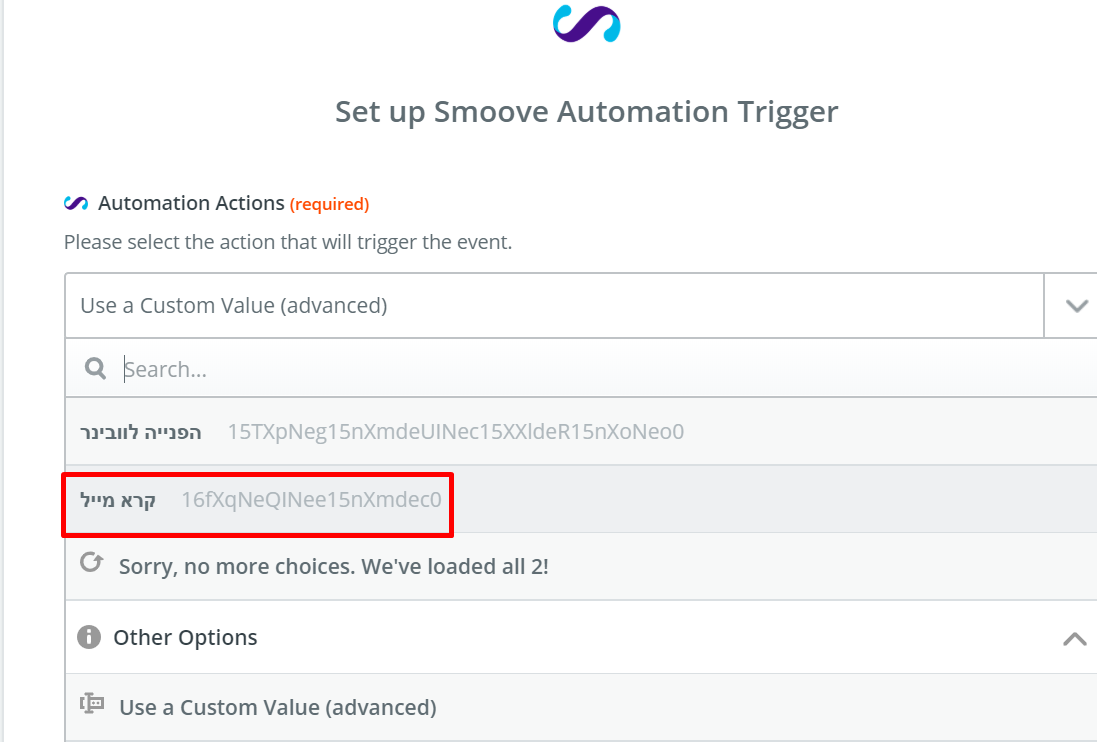Click the custom value icon in Other Options
The width and height of the screenshot is (1097, 742).
92,704
